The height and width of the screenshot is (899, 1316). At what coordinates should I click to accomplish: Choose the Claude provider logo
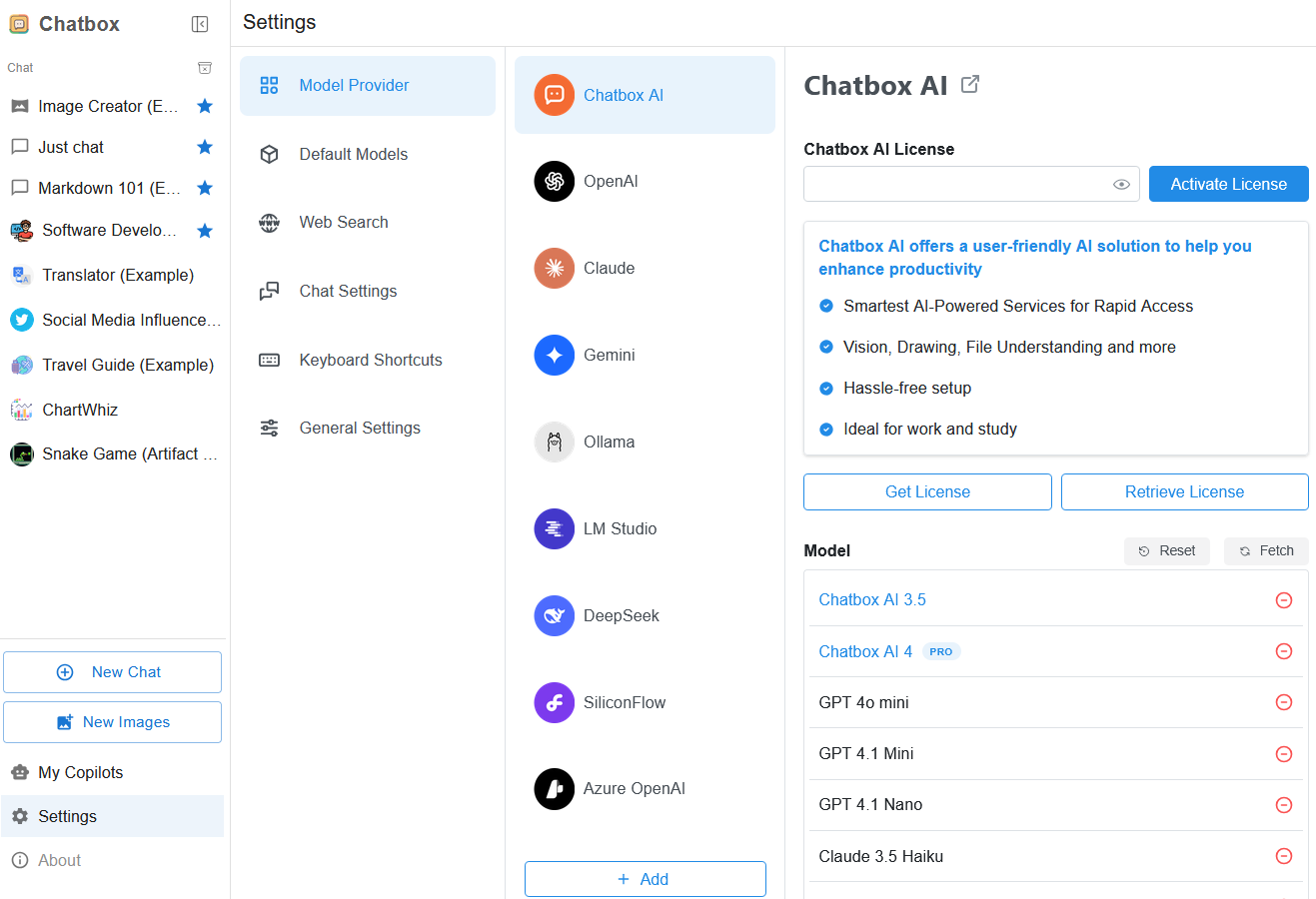(x=554, y=268)
